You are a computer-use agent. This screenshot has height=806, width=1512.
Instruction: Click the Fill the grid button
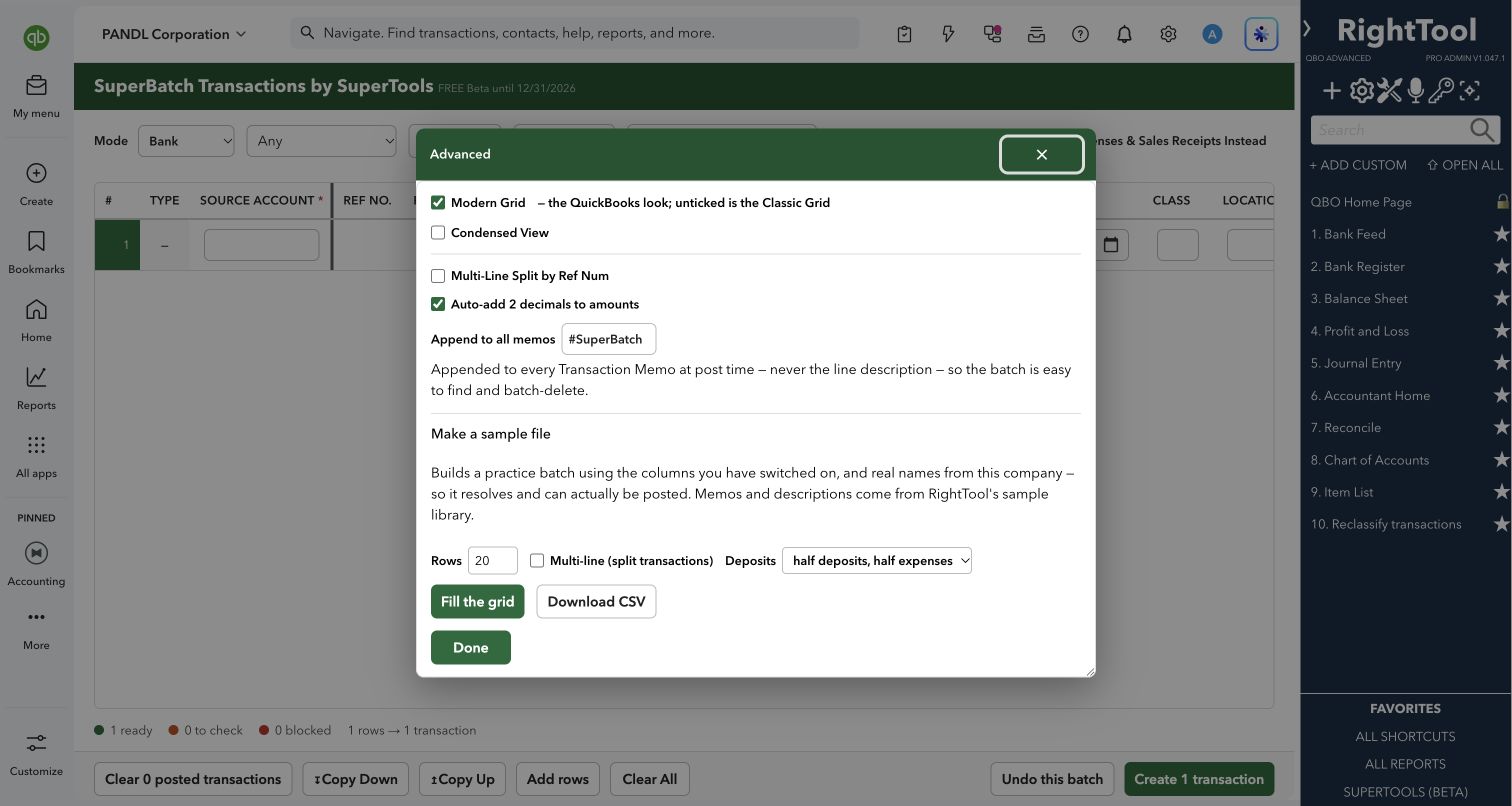(478, 601)
